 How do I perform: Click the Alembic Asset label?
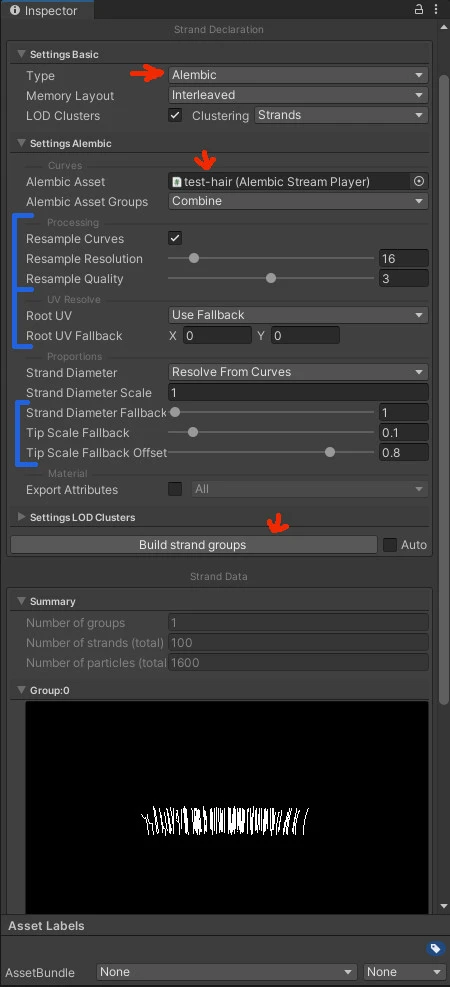pos(65,181)
